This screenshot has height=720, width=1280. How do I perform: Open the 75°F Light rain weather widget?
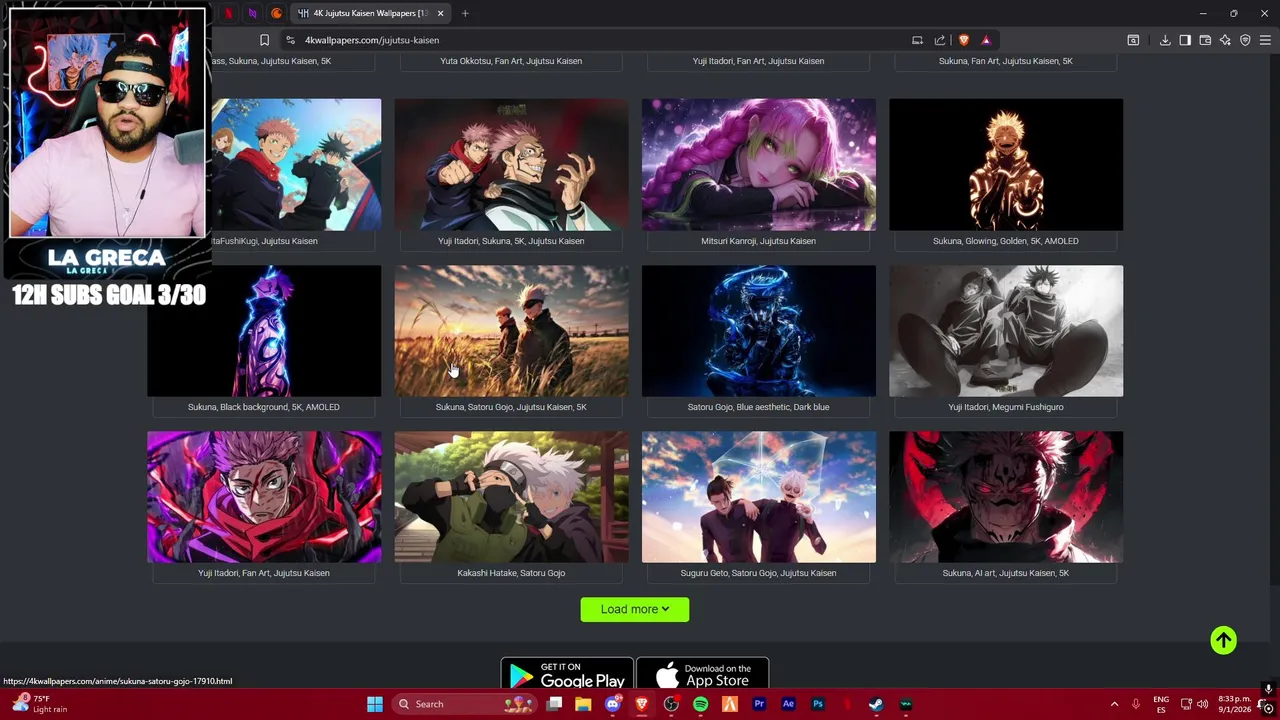40,704
